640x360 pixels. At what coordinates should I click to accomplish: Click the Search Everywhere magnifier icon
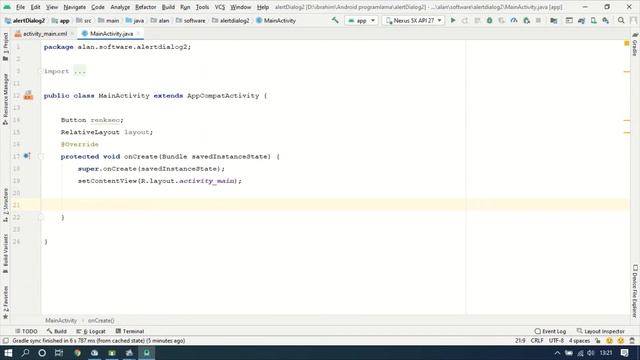[621, 20]
